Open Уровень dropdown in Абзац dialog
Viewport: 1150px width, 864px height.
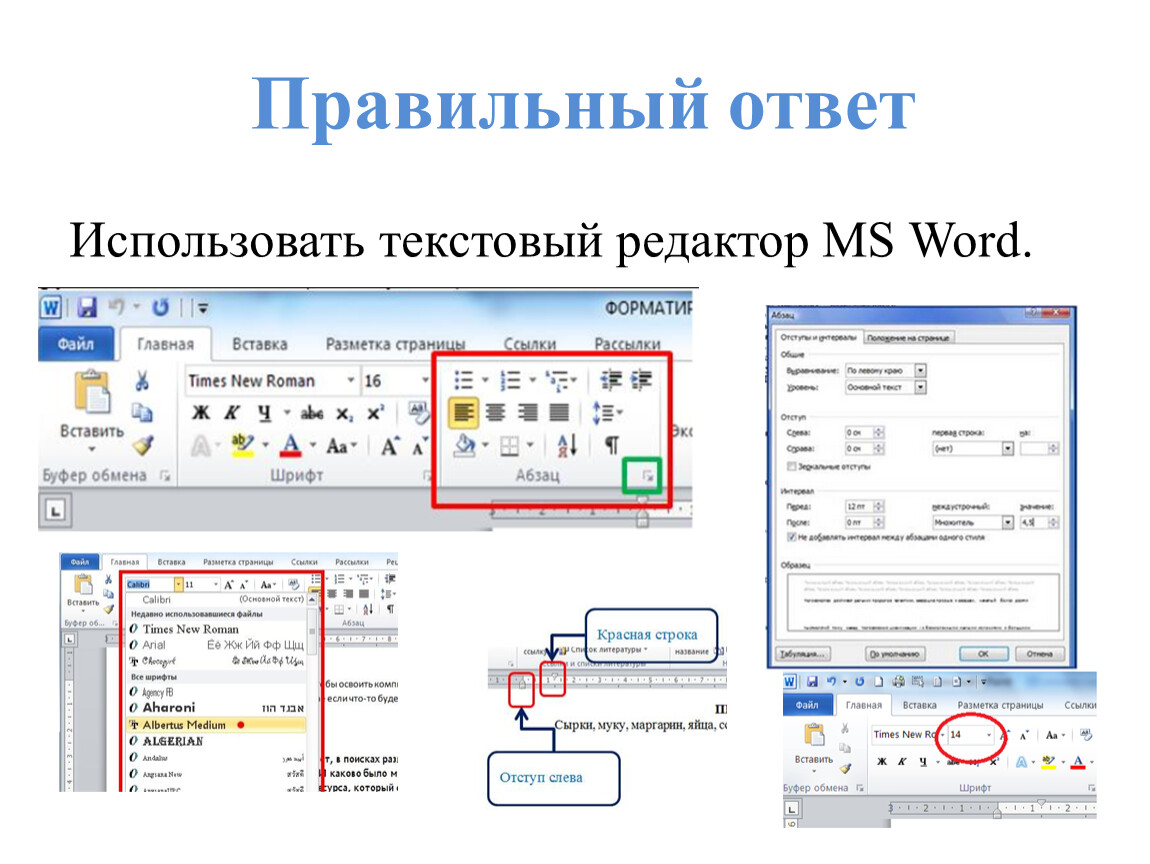(920, 387)
